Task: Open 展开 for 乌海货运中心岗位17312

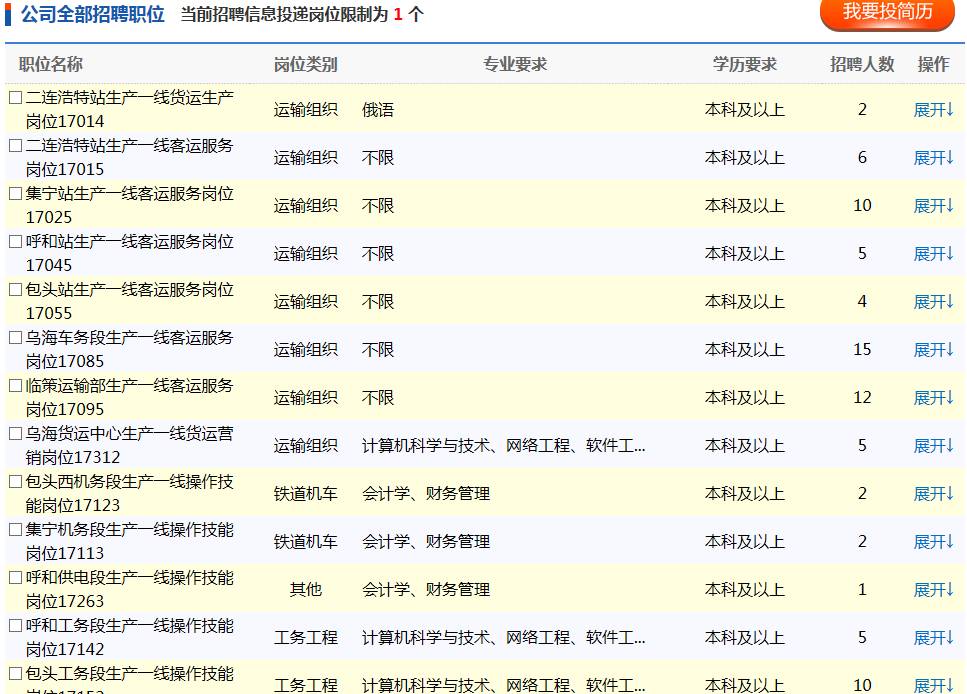Action: point(933,446)
